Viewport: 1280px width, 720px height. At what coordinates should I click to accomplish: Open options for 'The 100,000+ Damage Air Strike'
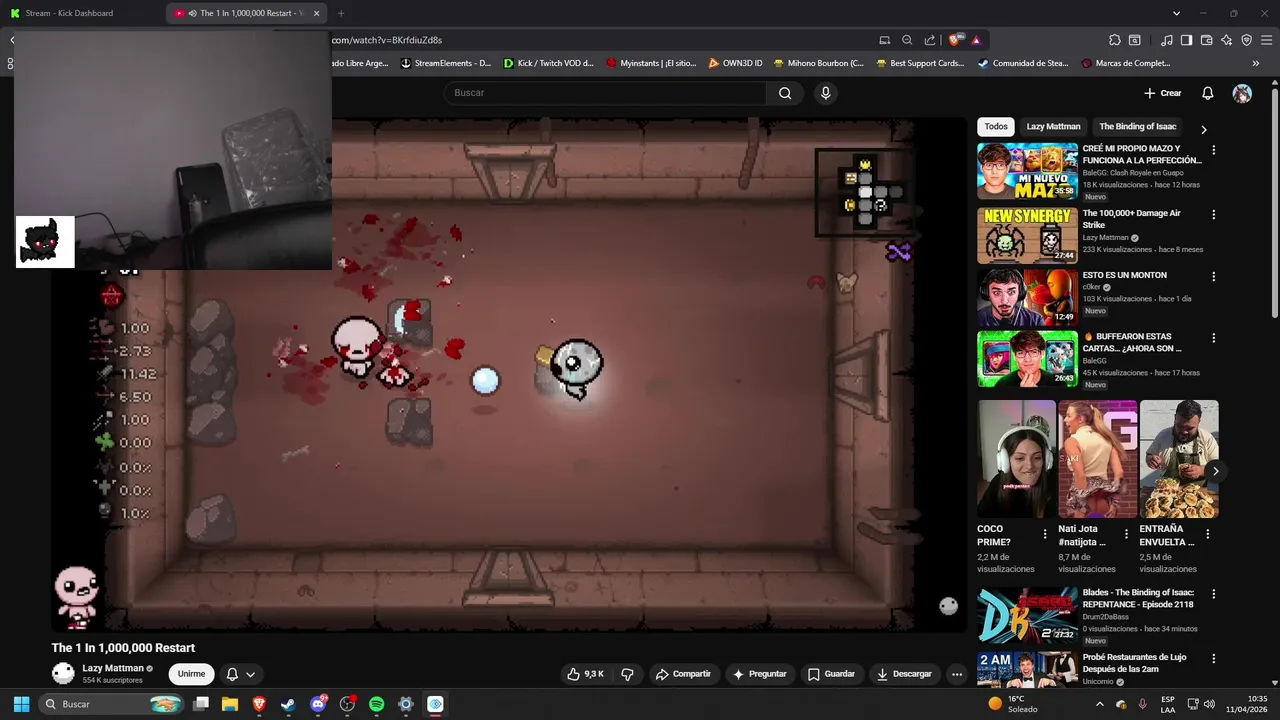[1214, 214]
